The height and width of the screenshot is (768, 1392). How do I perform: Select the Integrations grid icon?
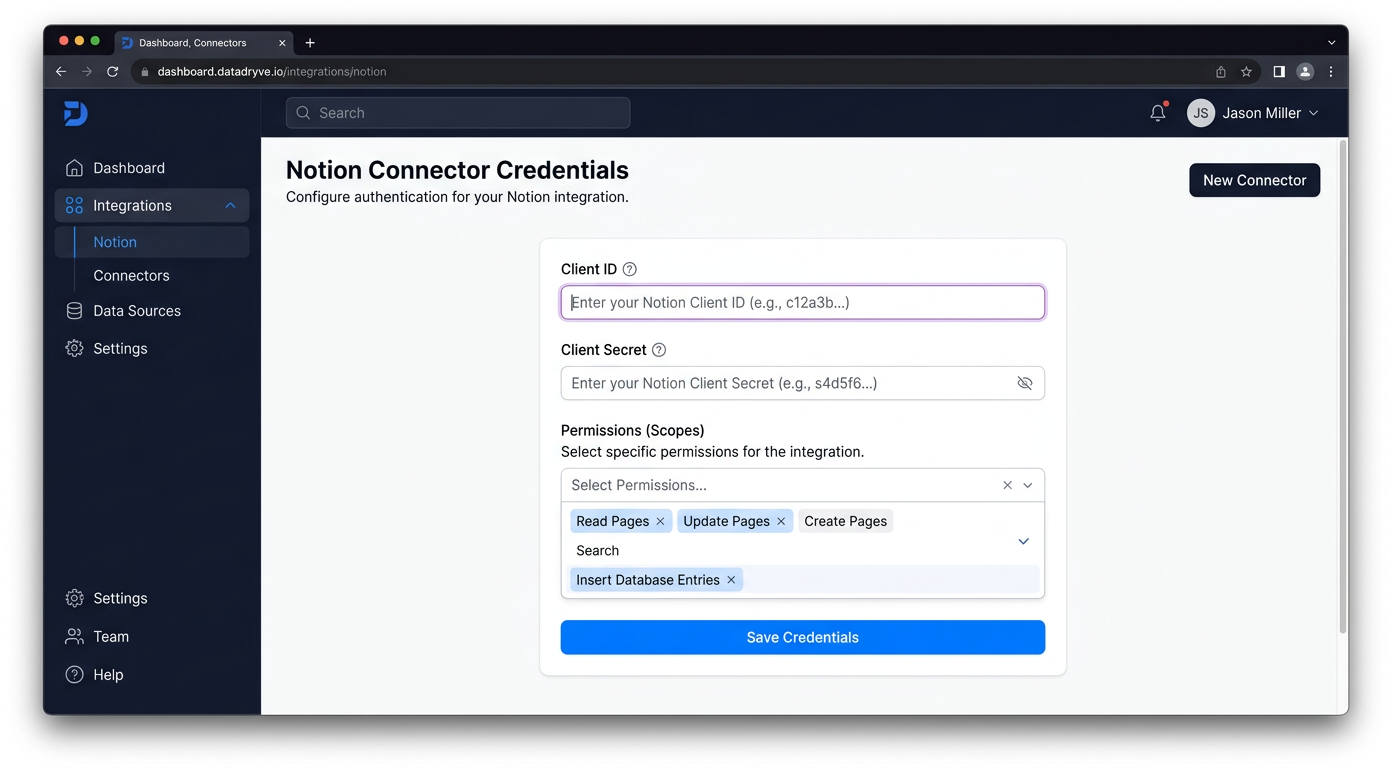[74, 205]
